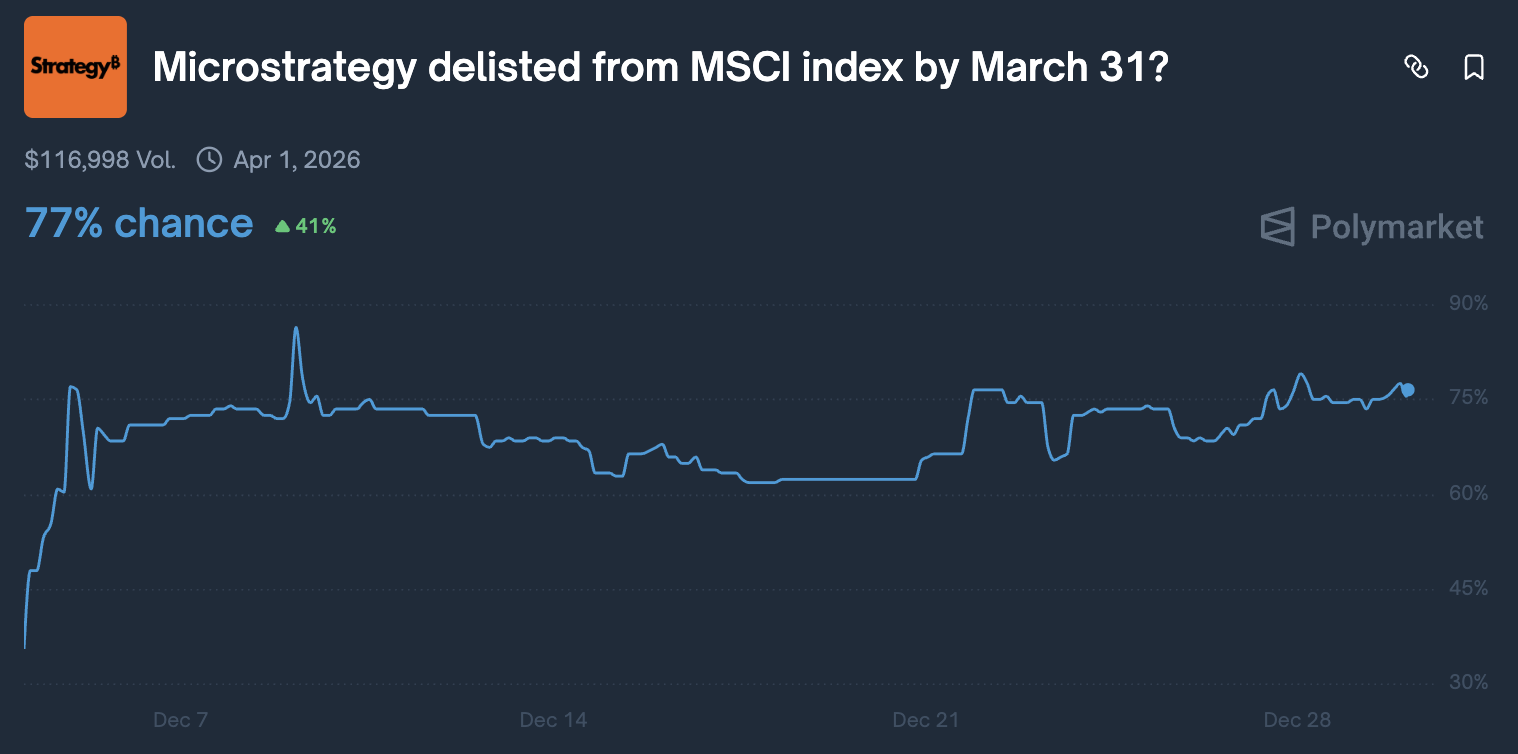Click the blue dot at the chart's end
Screen dimensions: 1518x754
coord(1406,390)
